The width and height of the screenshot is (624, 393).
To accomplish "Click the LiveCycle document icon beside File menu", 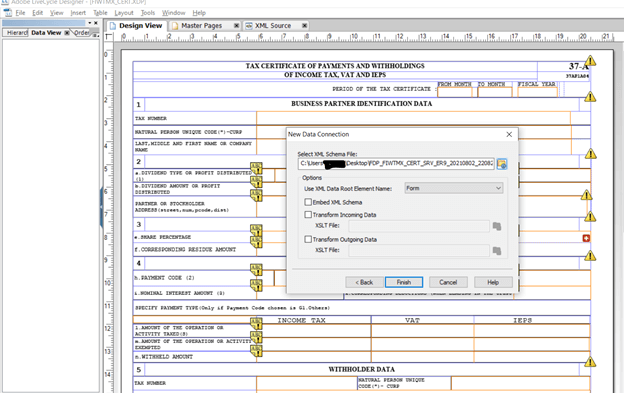I will 7,13.
